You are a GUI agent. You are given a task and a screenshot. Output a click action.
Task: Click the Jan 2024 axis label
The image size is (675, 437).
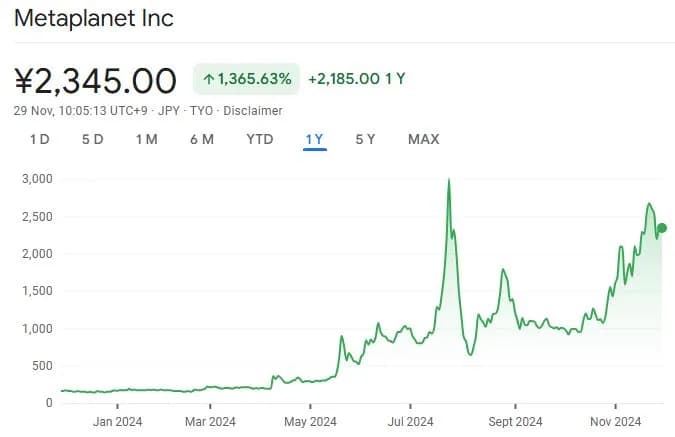pyautogui.click(x=117, y=421)
